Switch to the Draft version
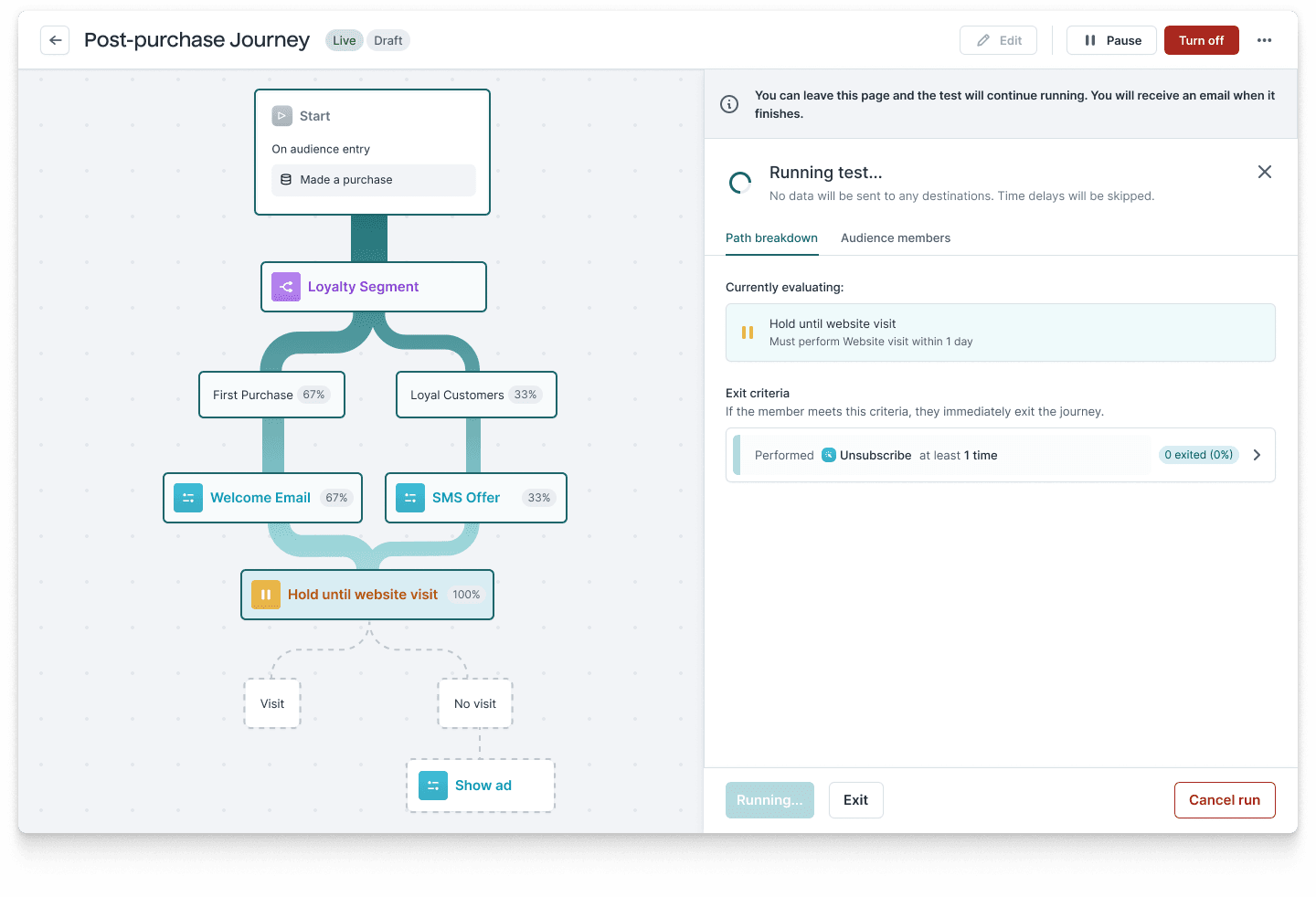1316x897 pixels. point(388,40)
